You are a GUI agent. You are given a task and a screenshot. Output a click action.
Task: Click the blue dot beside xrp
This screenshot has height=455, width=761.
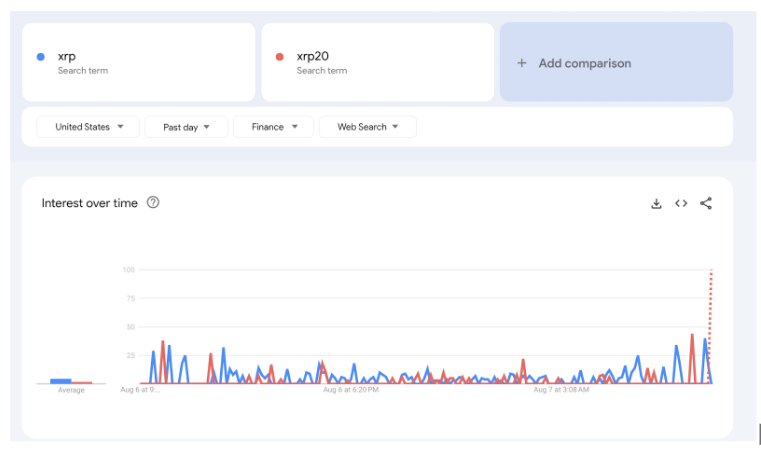pos(39,57)
